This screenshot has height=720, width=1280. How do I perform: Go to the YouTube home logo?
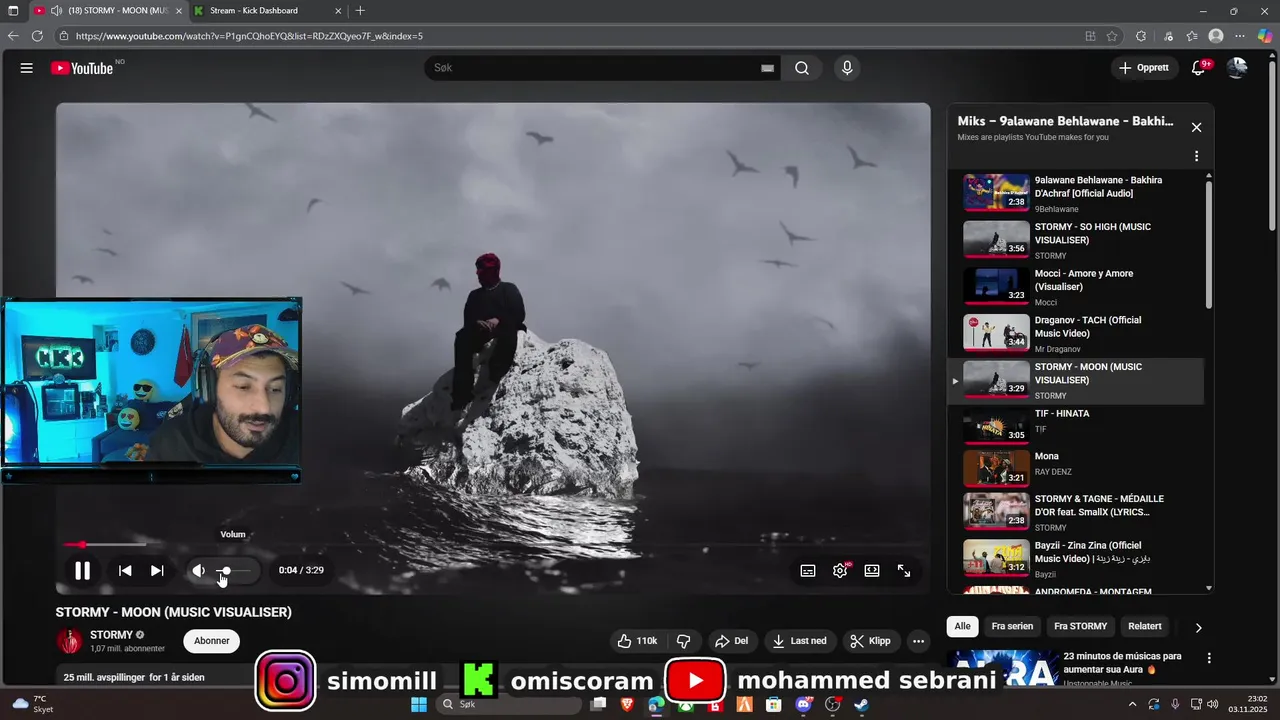[82, 68]
